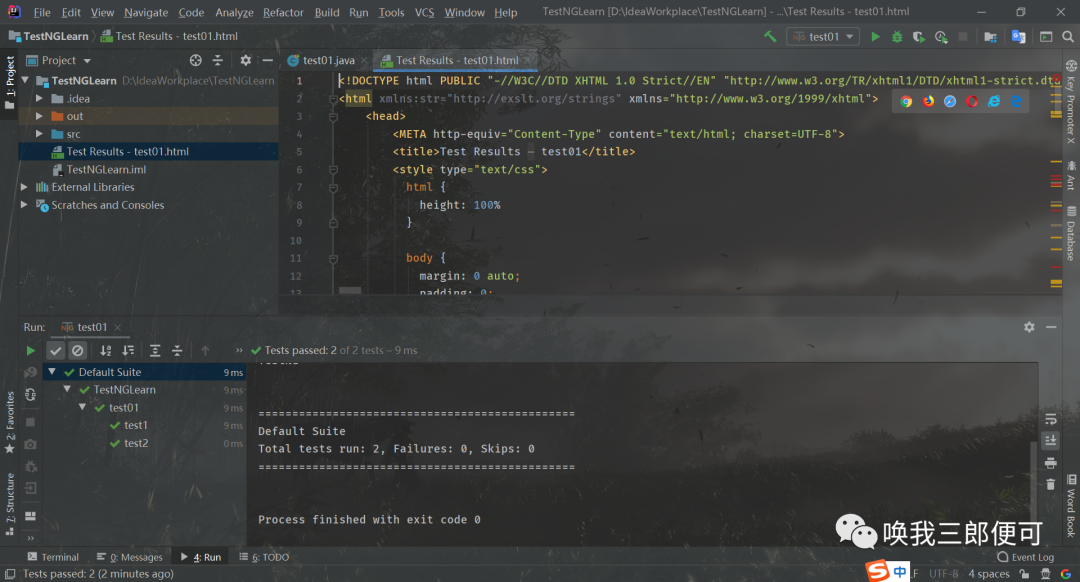Viewport: 1080px width, 582px height.
Task: Collapse TestNGLearn node in test tree
Action: (67, 389)
